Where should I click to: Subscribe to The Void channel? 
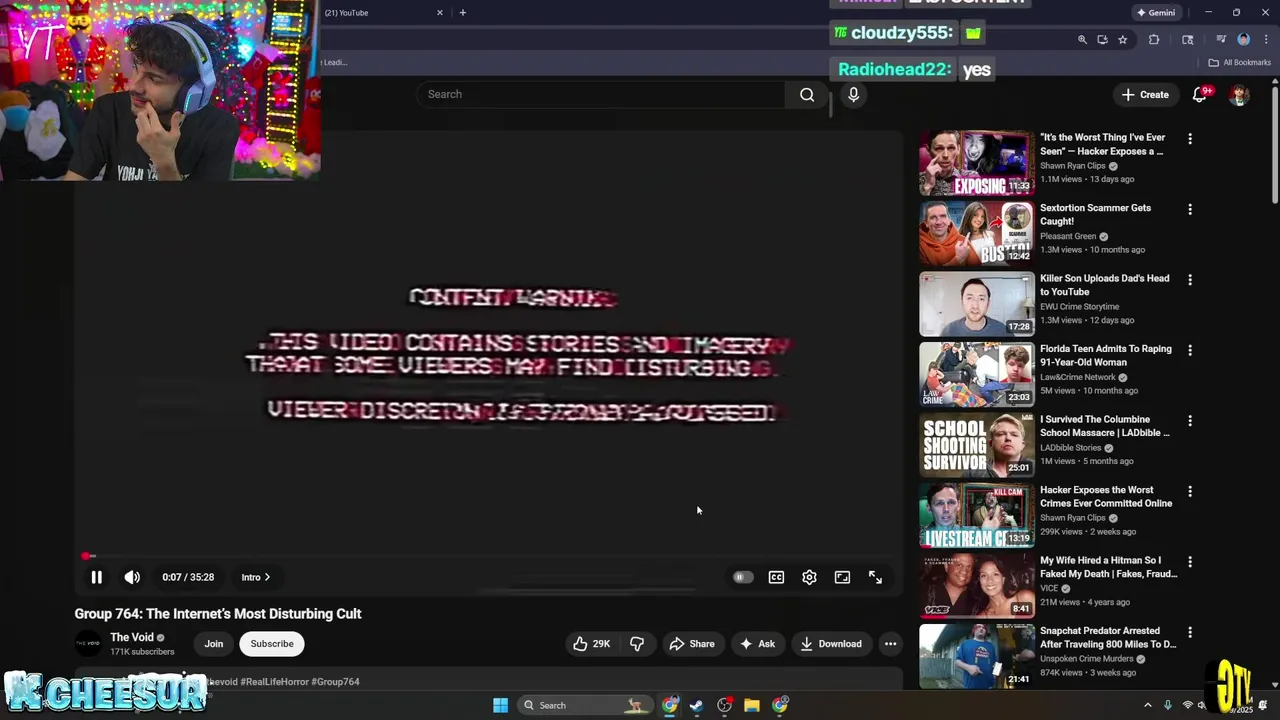(272, 644)
